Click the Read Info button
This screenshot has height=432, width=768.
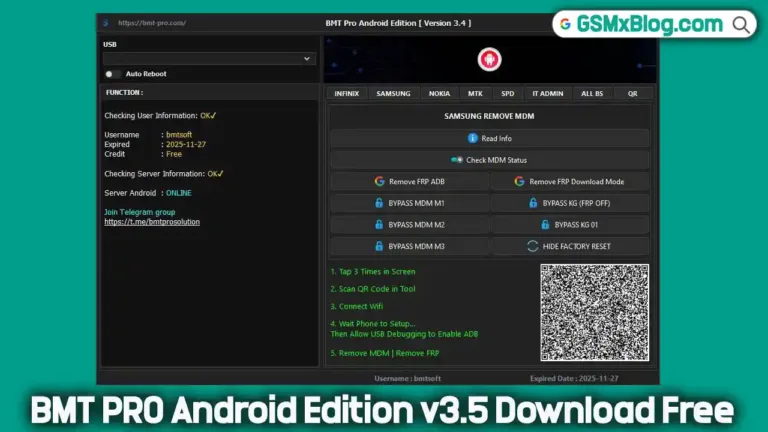pyautogui.click(x=490, y=139)
